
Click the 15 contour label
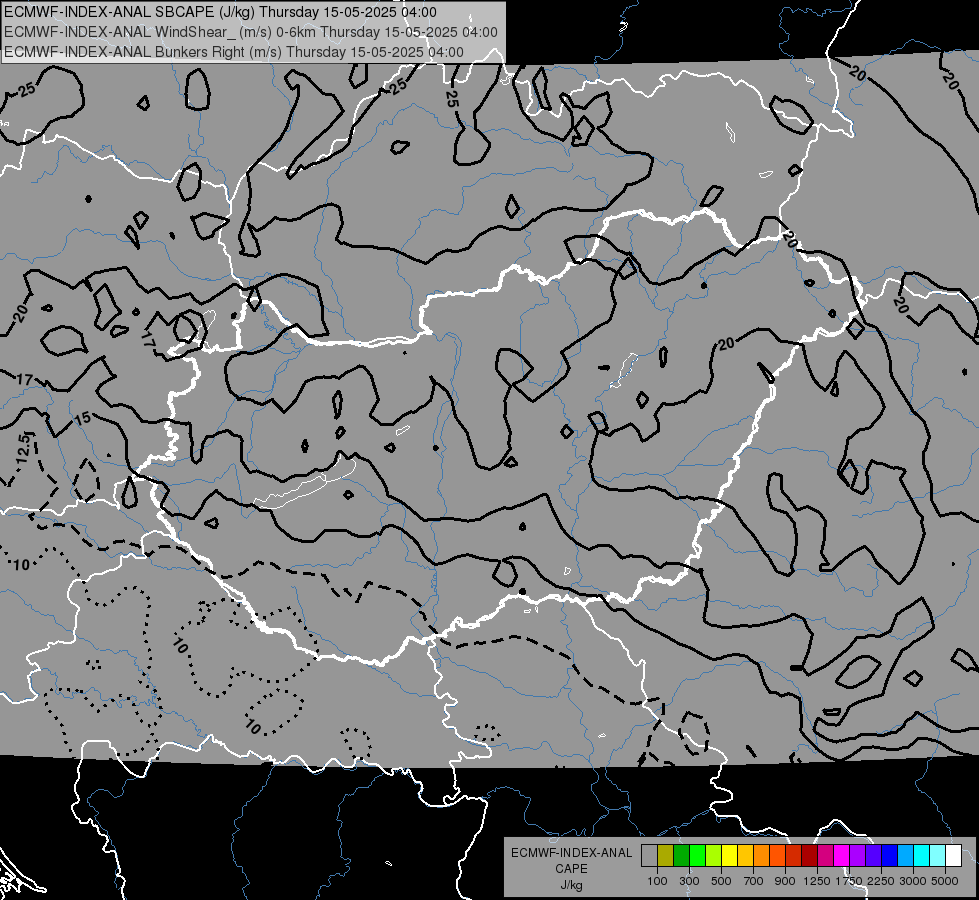click(82, 418)
